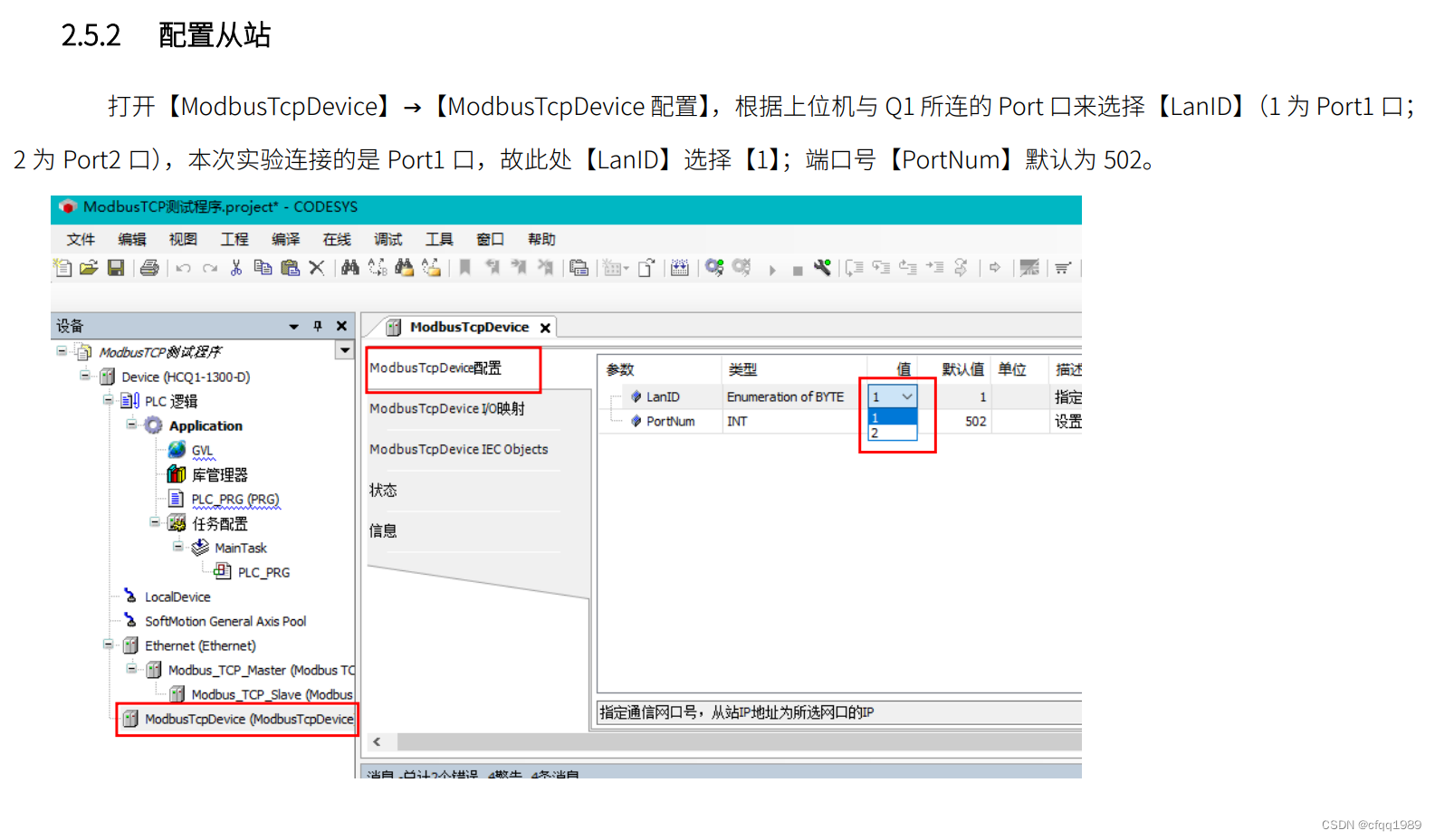The image size is (1435, 840).
Task: Click the Find binoculars icon
Action: click(350, 267)
